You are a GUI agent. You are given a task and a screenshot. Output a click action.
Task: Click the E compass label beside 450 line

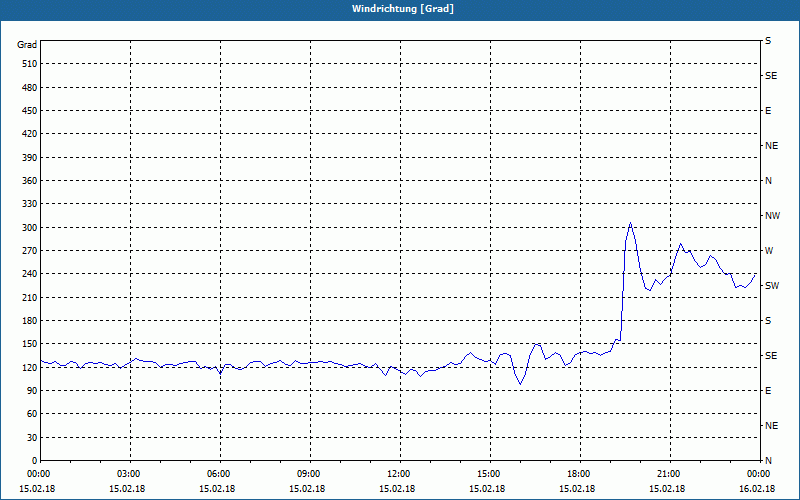pyautogui.click(x=768, y=111)
